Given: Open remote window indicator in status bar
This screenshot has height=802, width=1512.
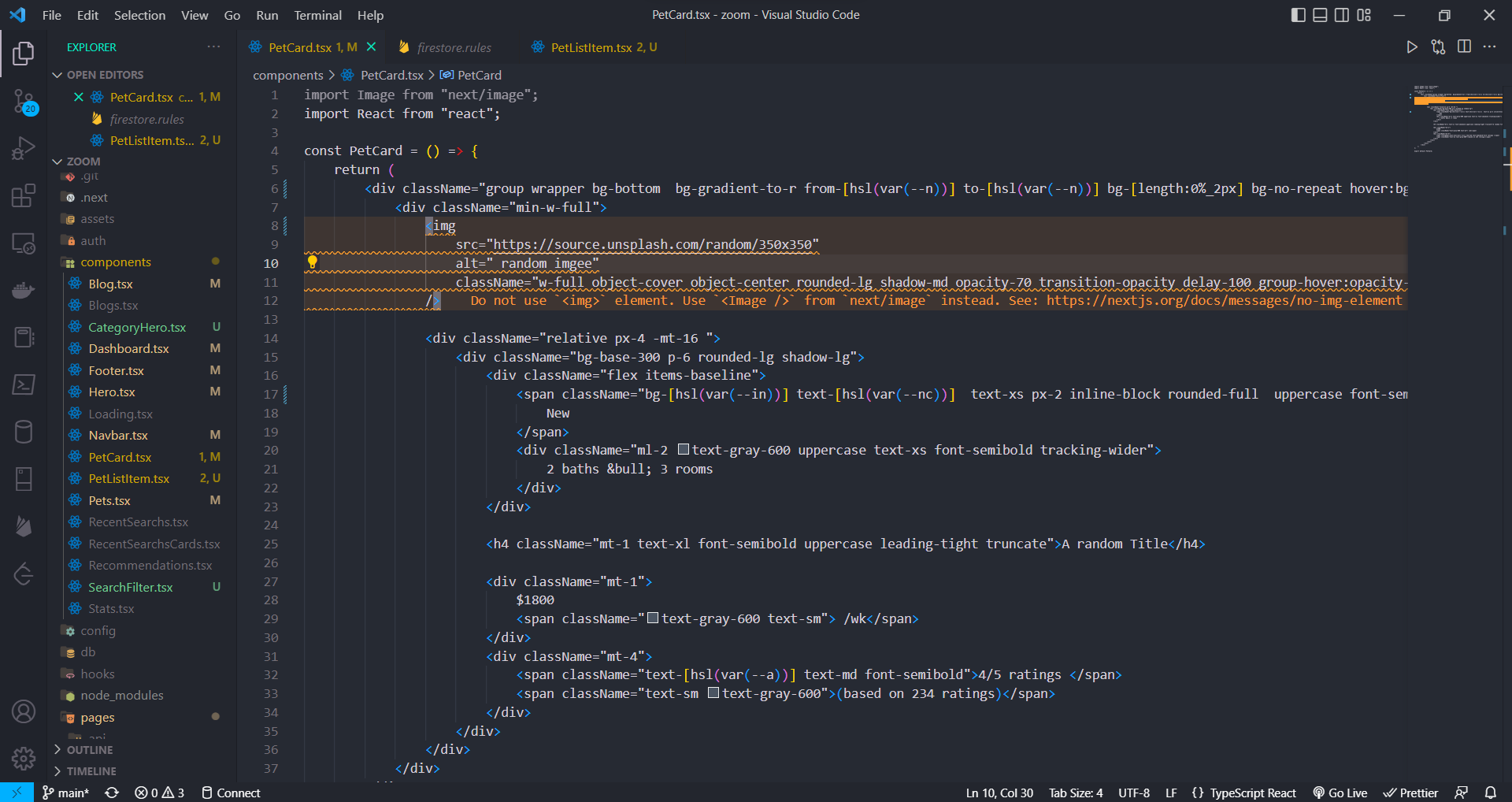Looking at the screenshot, I should (17, 793).
